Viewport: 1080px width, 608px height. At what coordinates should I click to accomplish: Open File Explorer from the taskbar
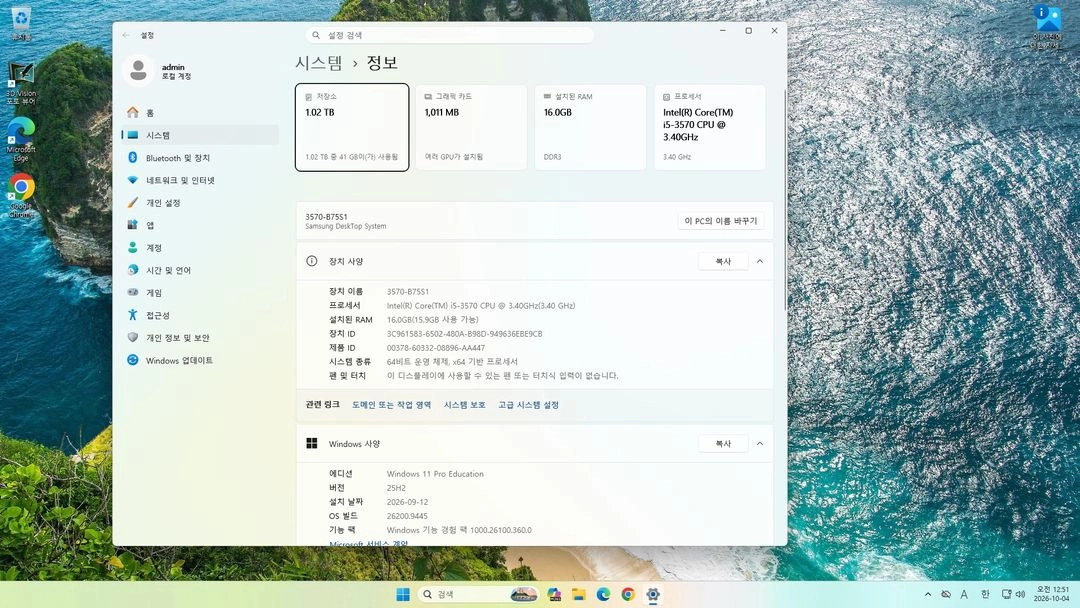pyautogui.click(x=579, y=594)
